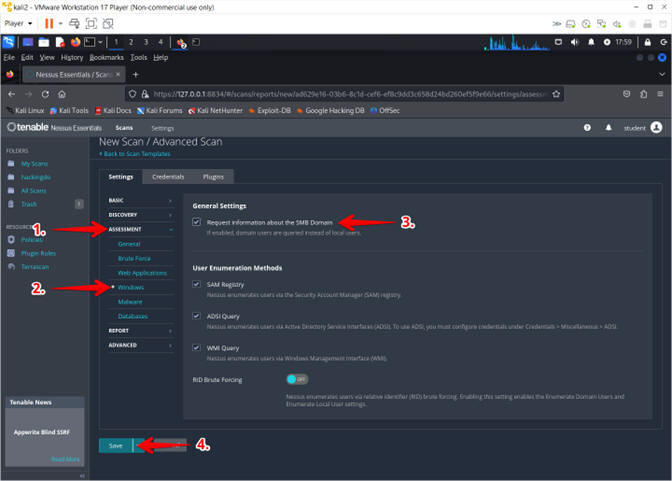This screenshot has width=672, height=481.
Task: Open the Nessus notifications bell icon
Action: 608,128
